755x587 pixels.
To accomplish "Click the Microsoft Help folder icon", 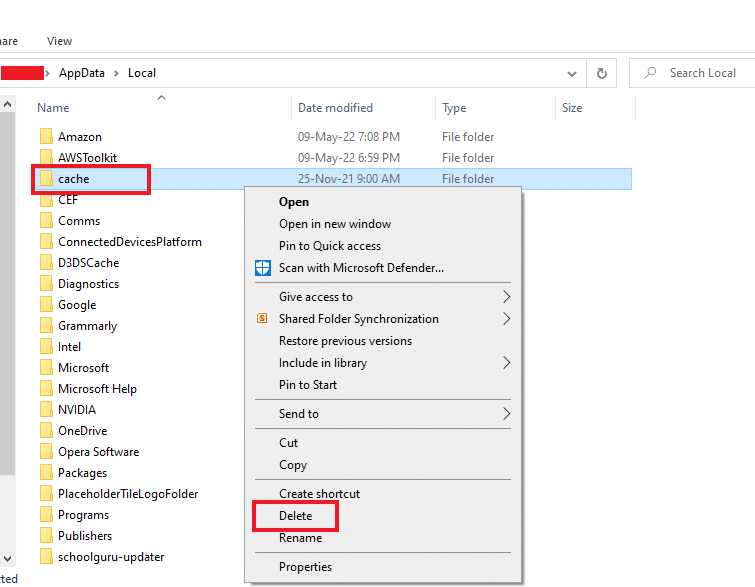I will pos(46,389).
